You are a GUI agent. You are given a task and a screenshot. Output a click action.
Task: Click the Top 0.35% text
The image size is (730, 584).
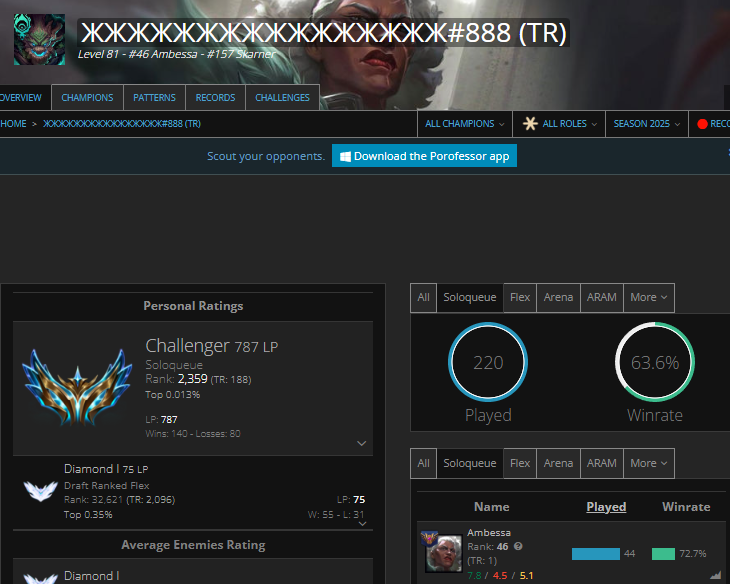pos(88,515)
